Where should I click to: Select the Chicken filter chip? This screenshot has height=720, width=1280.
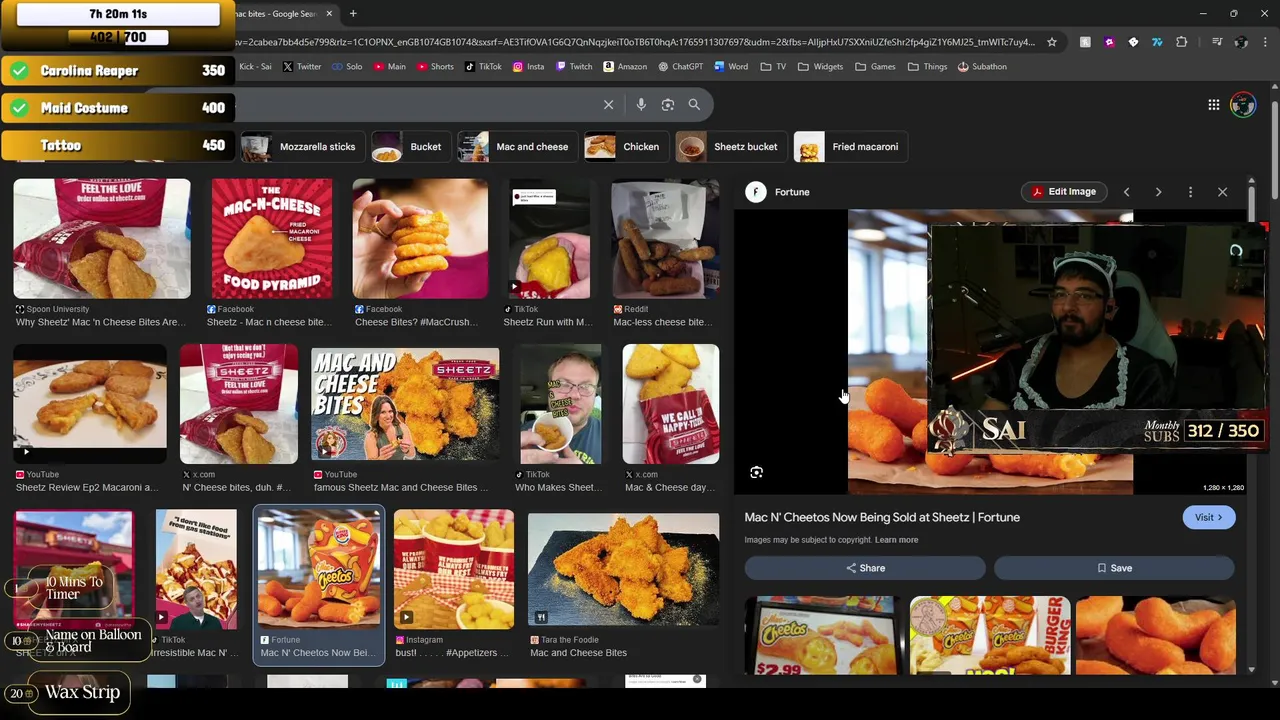click(x=627, y=147)
